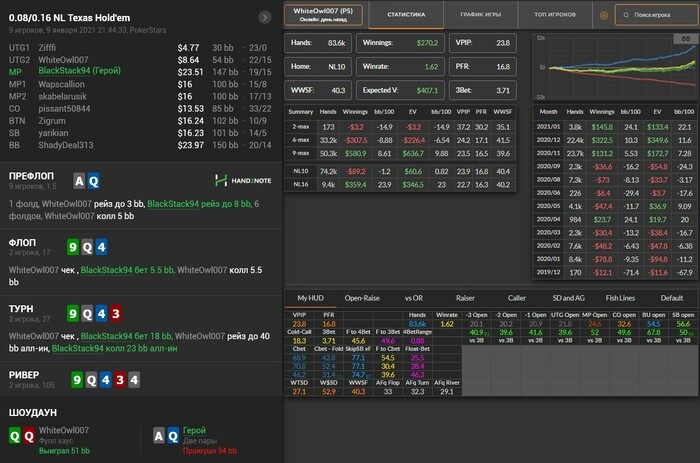Select the 6-max row in Summary table

400,140
